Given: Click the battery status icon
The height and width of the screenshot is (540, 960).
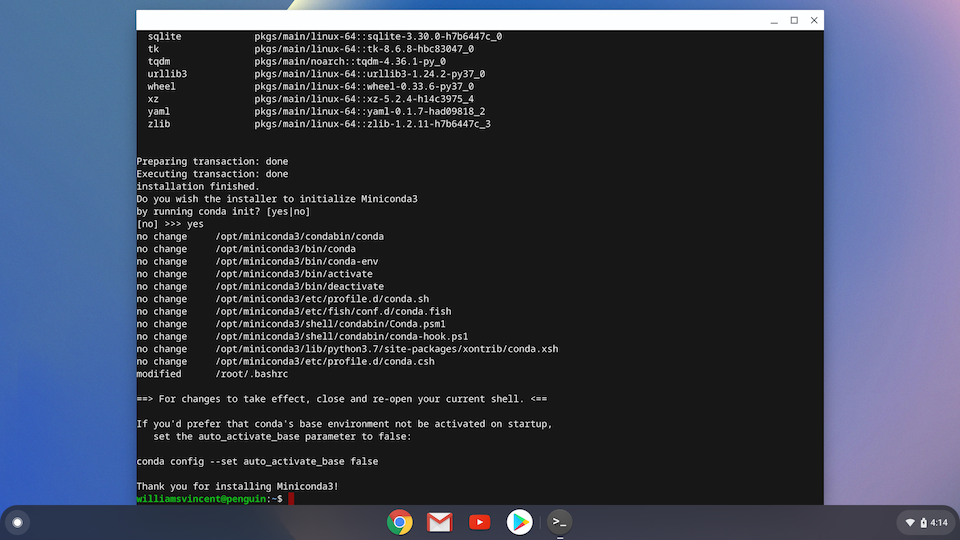Looking at the screenshot, I should click(923, 523).
